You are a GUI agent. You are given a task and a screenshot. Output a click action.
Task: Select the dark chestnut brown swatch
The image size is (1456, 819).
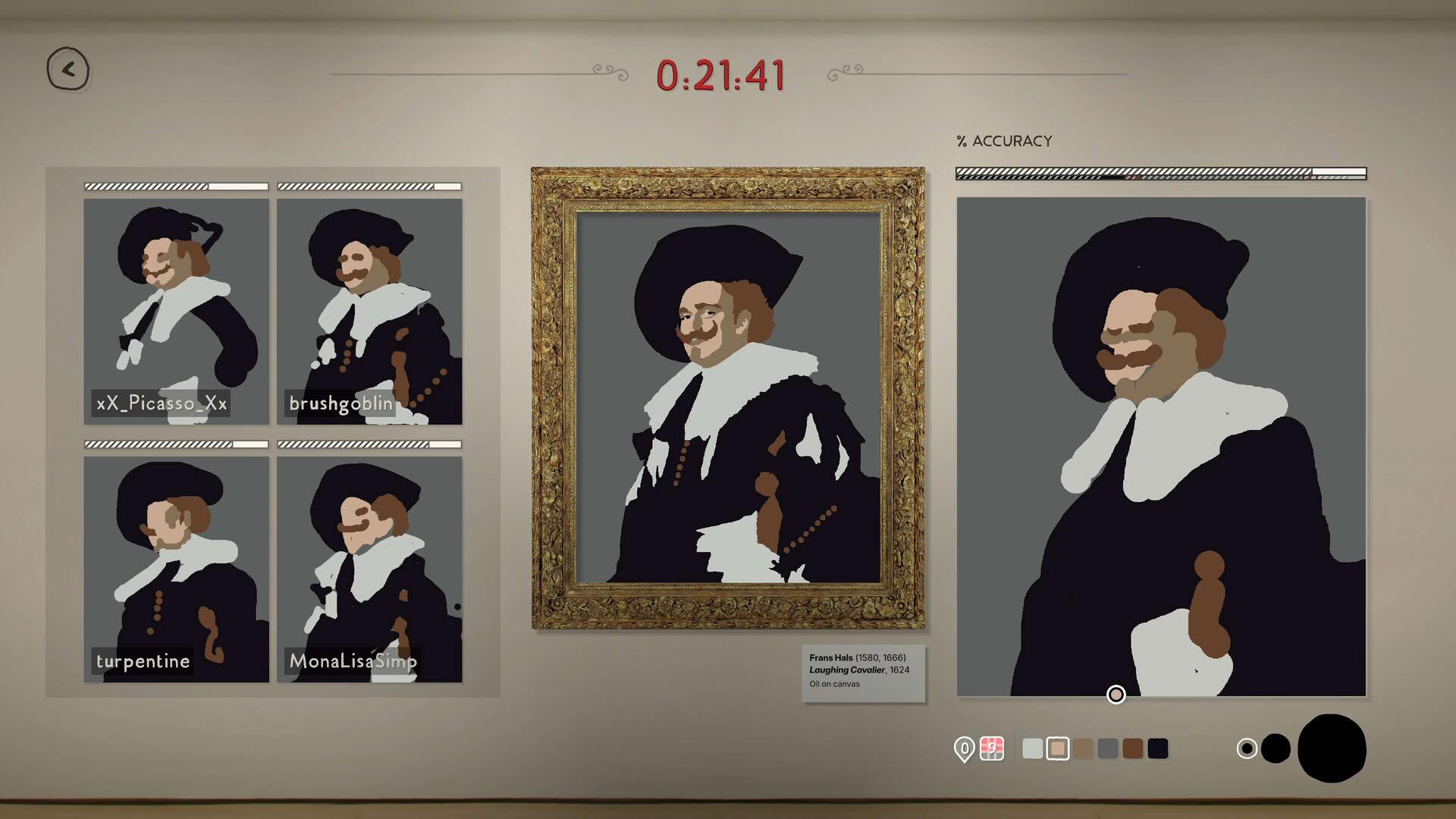[1133, 748]
